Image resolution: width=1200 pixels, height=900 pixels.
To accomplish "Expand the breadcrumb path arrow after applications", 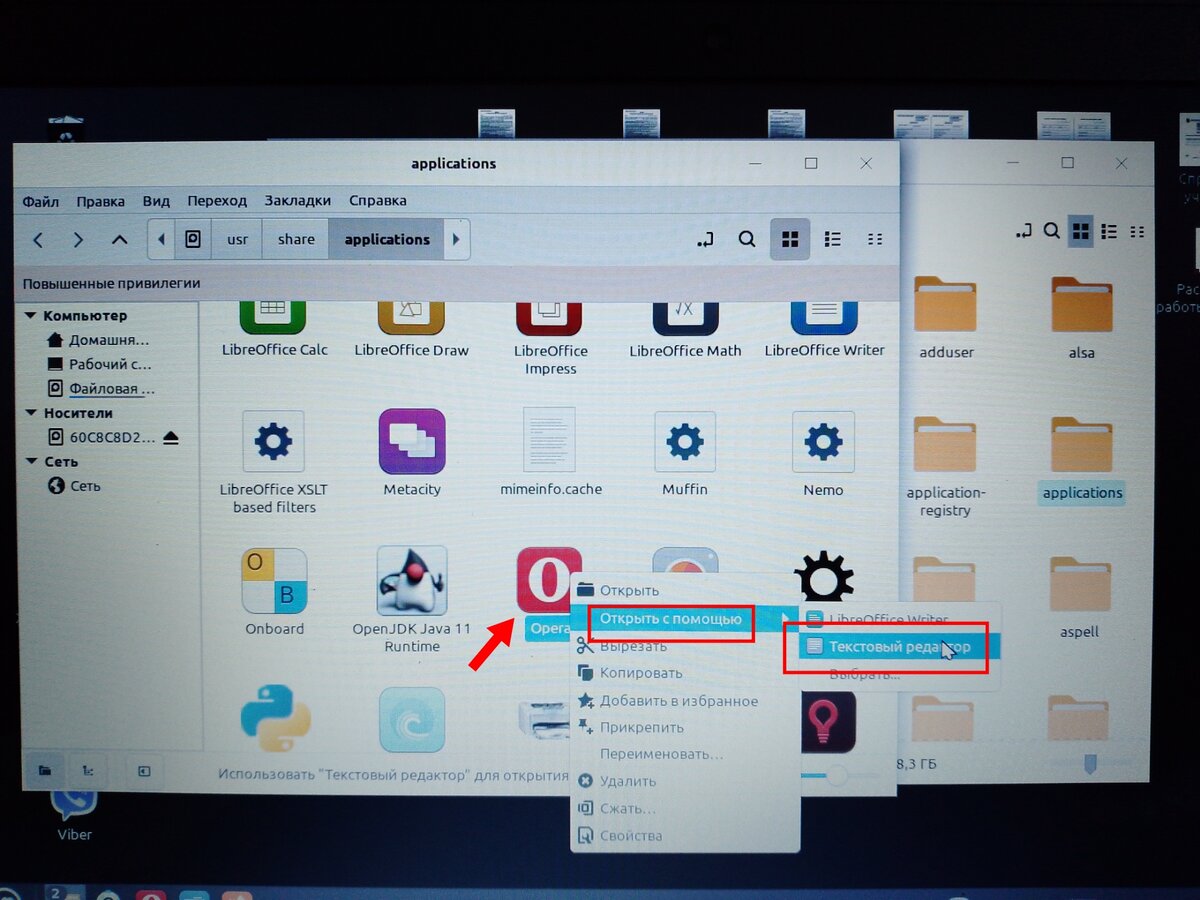I will [x=457, y=239].
